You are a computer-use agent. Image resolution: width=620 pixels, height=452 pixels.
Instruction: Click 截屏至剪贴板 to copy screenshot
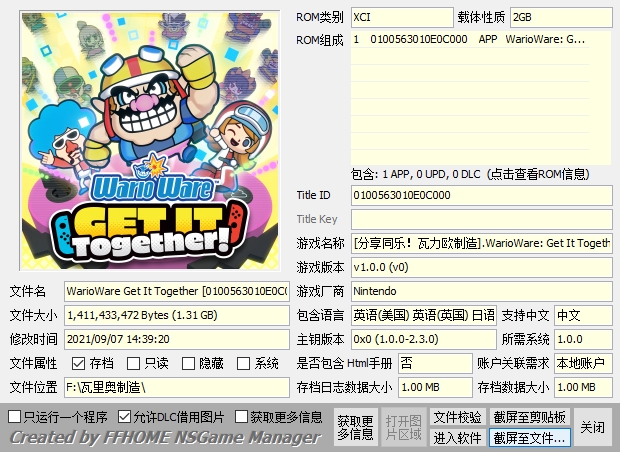[529, 416]
